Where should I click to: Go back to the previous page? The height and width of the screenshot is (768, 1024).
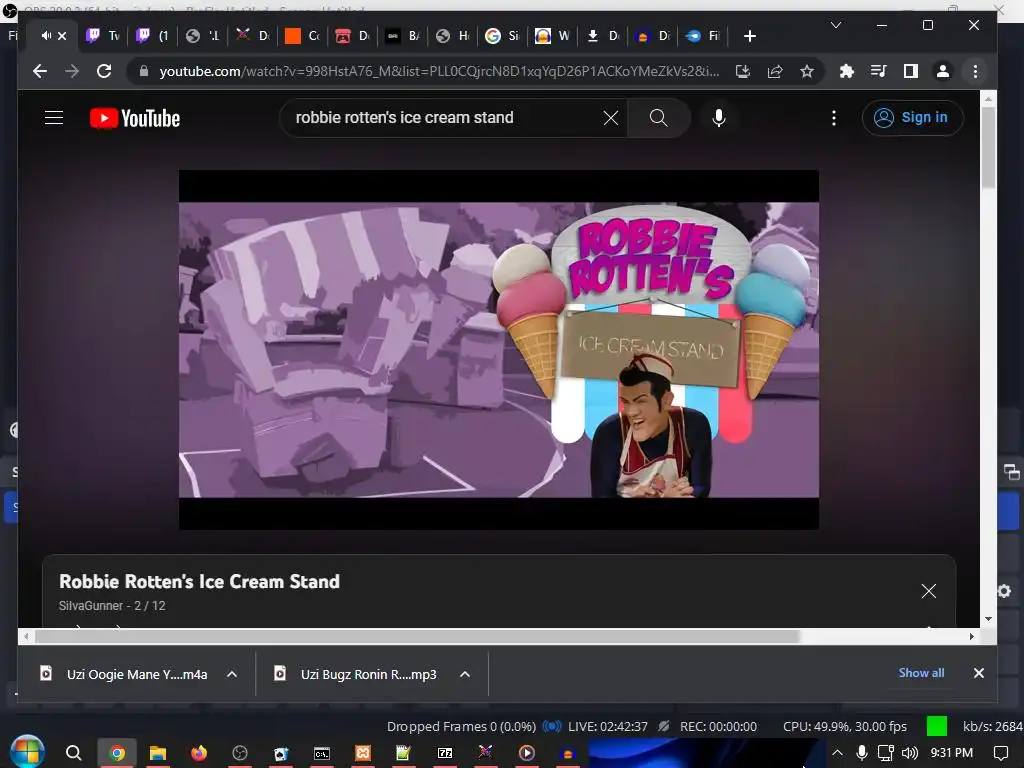click(40, 71)
